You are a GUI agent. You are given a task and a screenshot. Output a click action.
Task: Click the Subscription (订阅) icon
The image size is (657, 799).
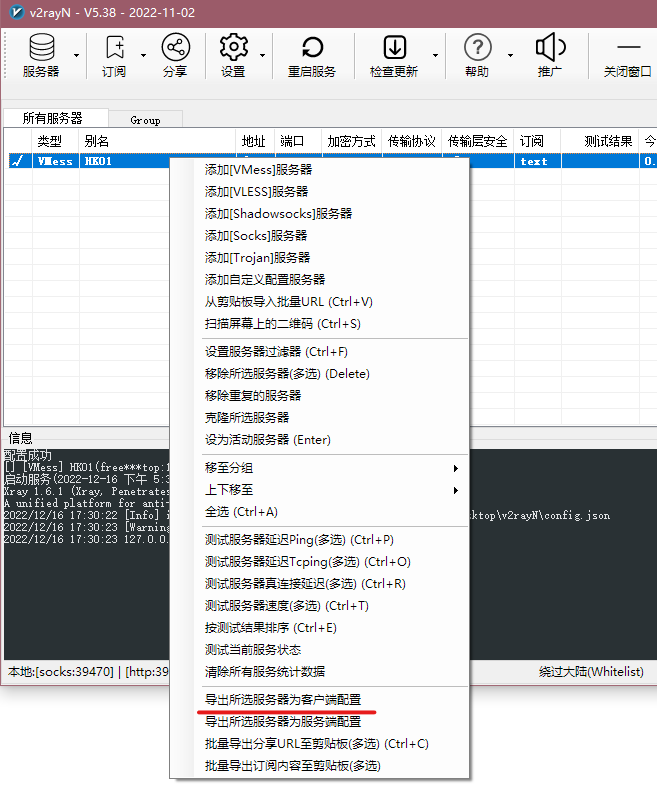114,48
